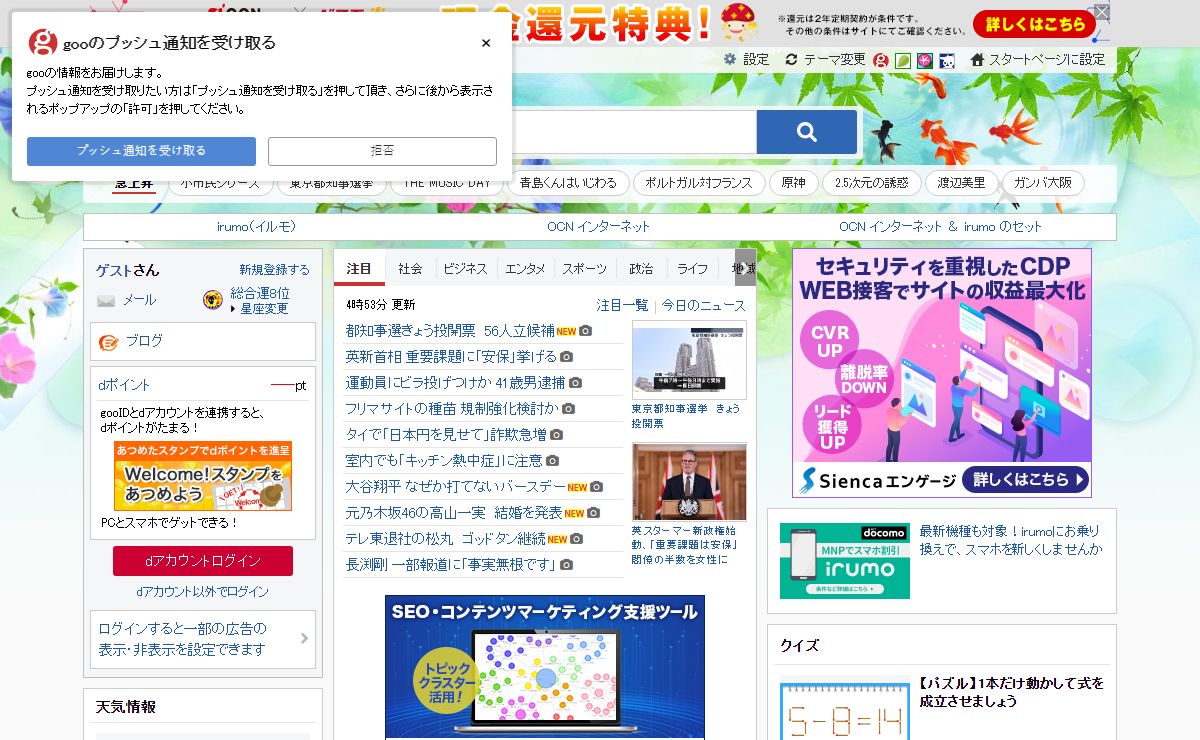Expand the 星座変更 horoscope selector
Viewport: 1200px width, 740px height.
pyautogui.click(x=259, y=309)
